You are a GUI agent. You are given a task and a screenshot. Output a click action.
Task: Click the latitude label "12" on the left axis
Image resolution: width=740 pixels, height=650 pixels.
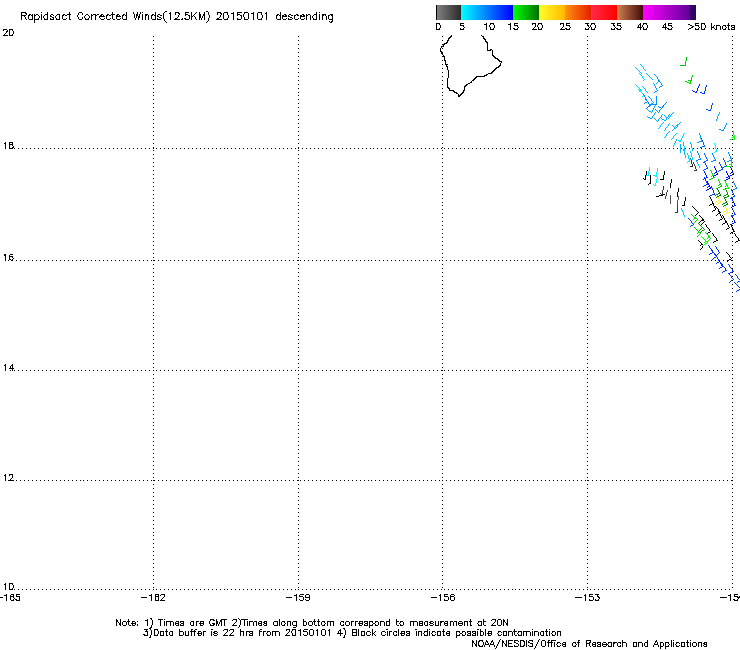point(8,478)
